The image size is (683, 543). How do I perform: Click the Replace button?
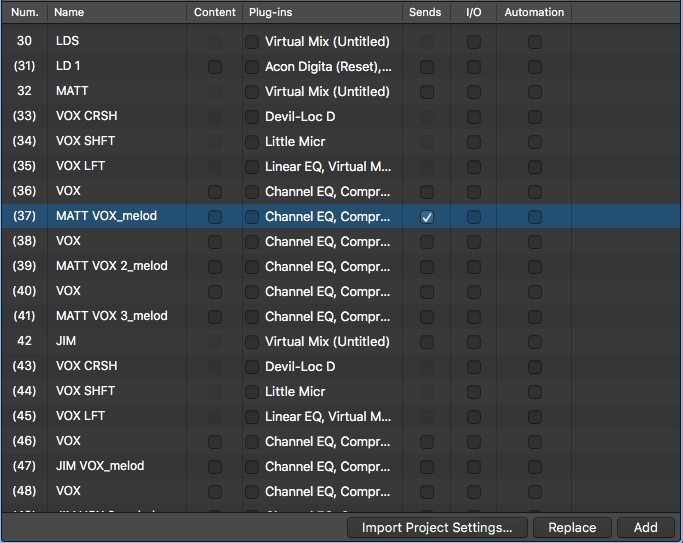[572, 528]
